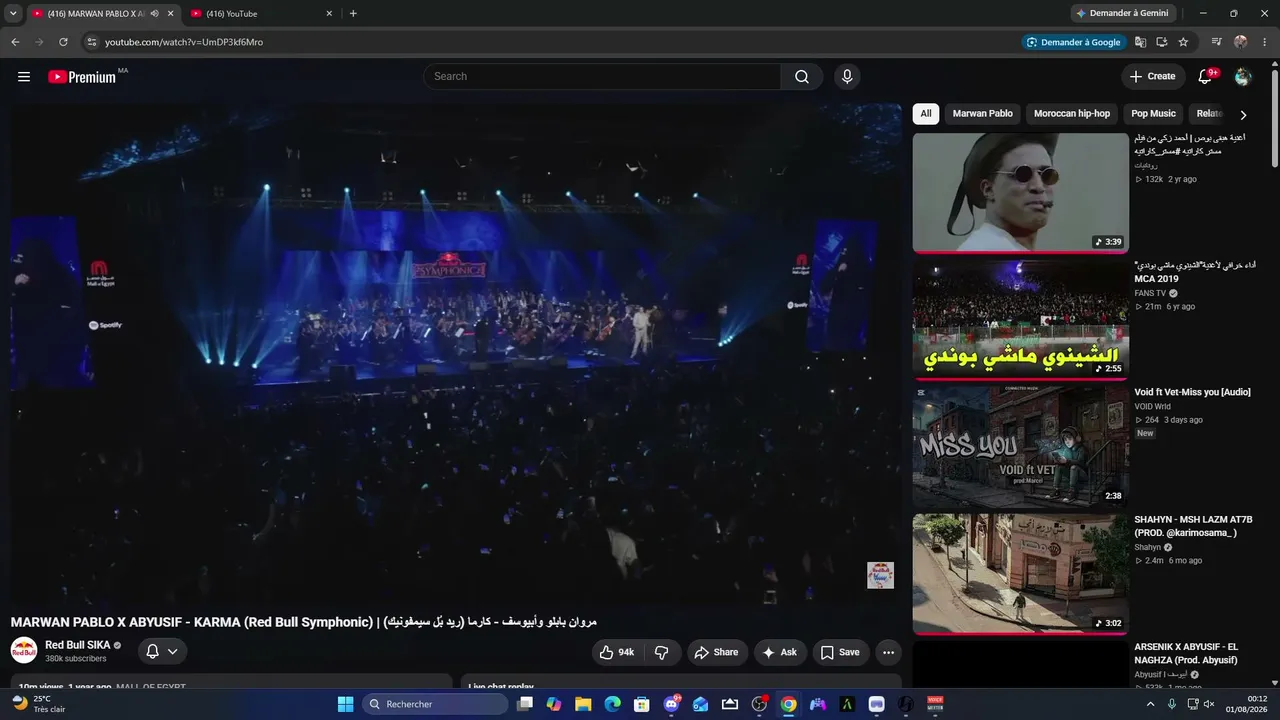
Task: Reload the current browser page
Action: 63,42
